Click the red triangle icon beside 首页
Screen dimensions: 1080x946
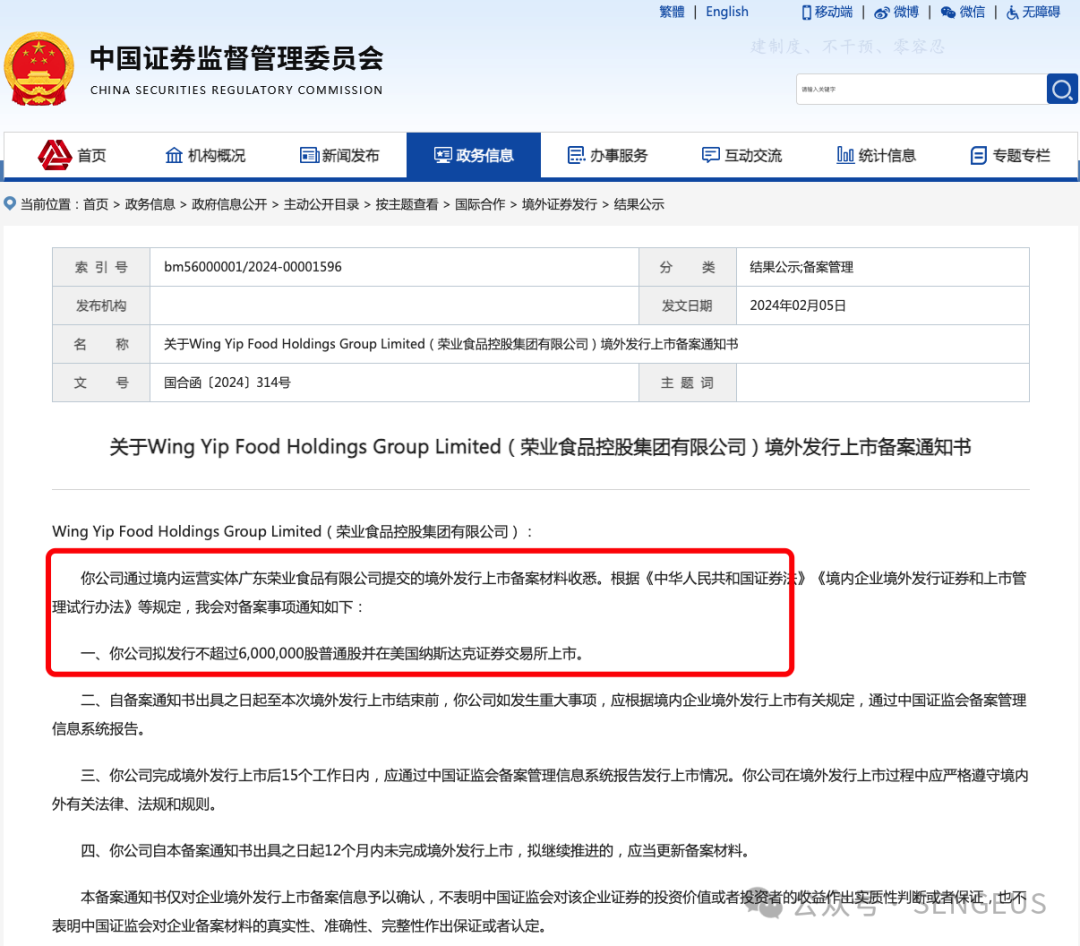pyautogui.click(x=54, y=155)
